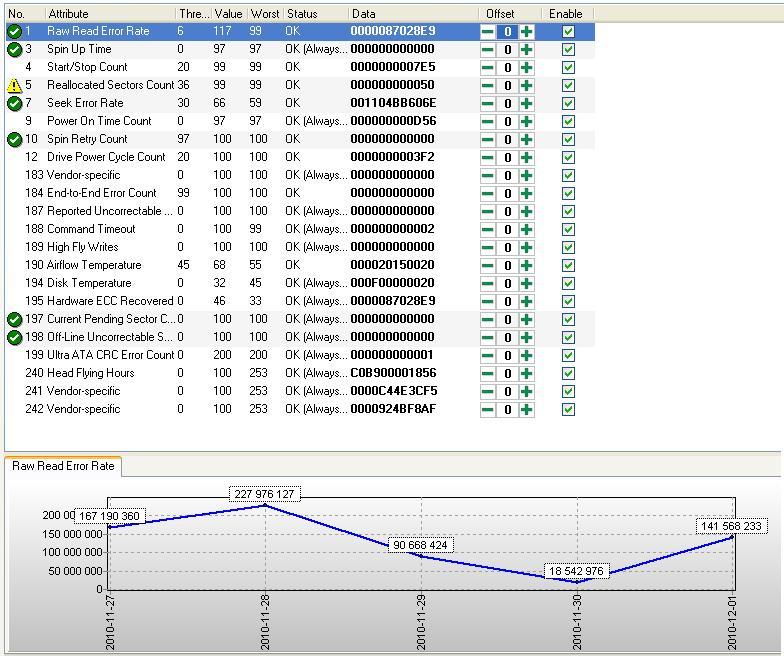Toggle Enable checkbox for Seek Error Rate
Viewport: 784px width, 658px height.
[x=568, y=104]
